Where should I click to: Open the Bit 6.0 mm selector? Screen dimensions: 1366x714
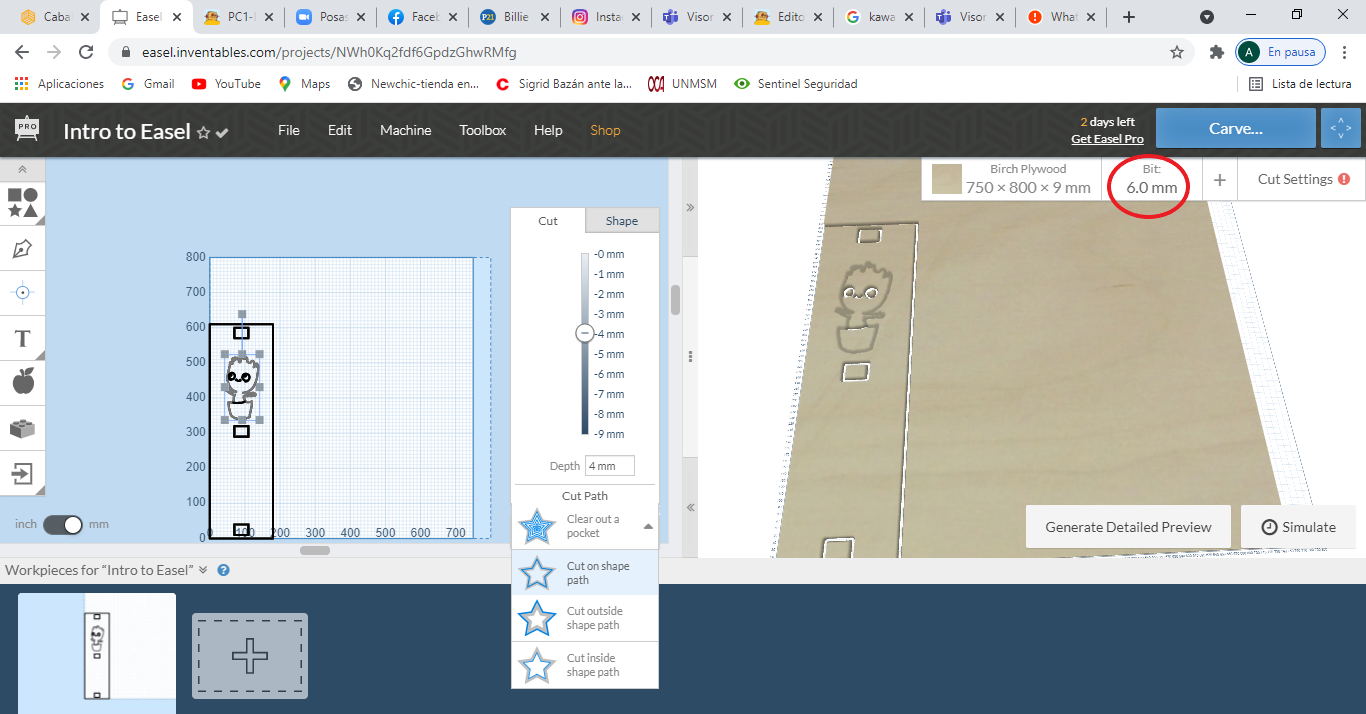(1151, 180)
